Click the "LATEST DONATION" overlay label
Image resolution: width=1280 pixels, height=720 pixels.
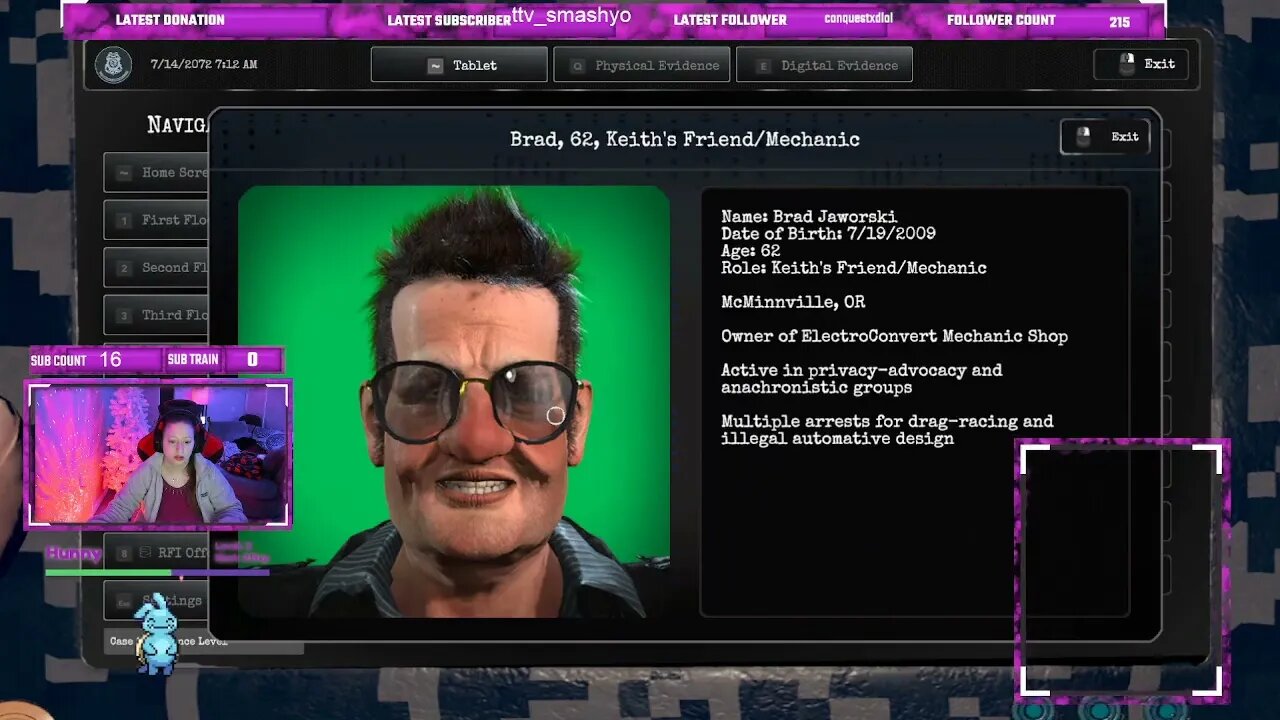[170, 20]
